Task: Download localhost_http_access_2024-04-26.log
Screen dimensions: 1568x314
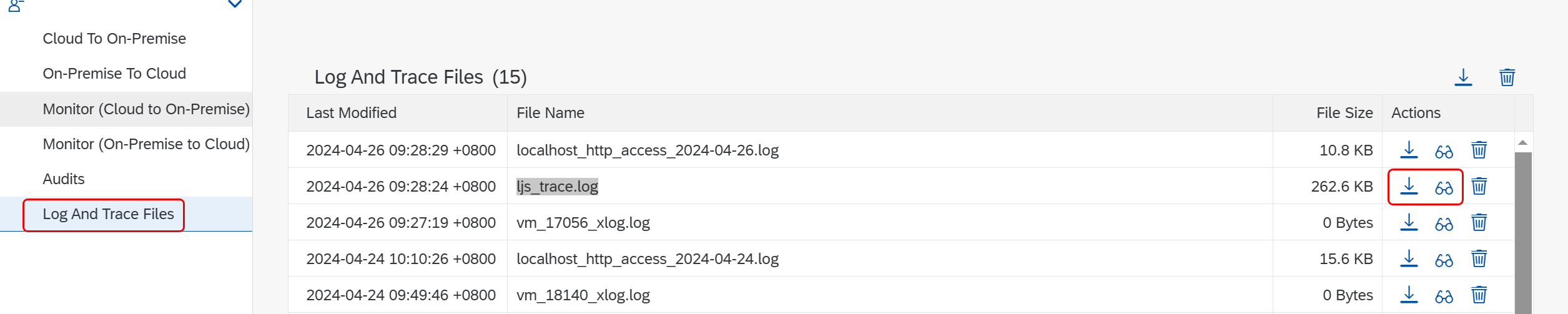Action: [1409, 150]
